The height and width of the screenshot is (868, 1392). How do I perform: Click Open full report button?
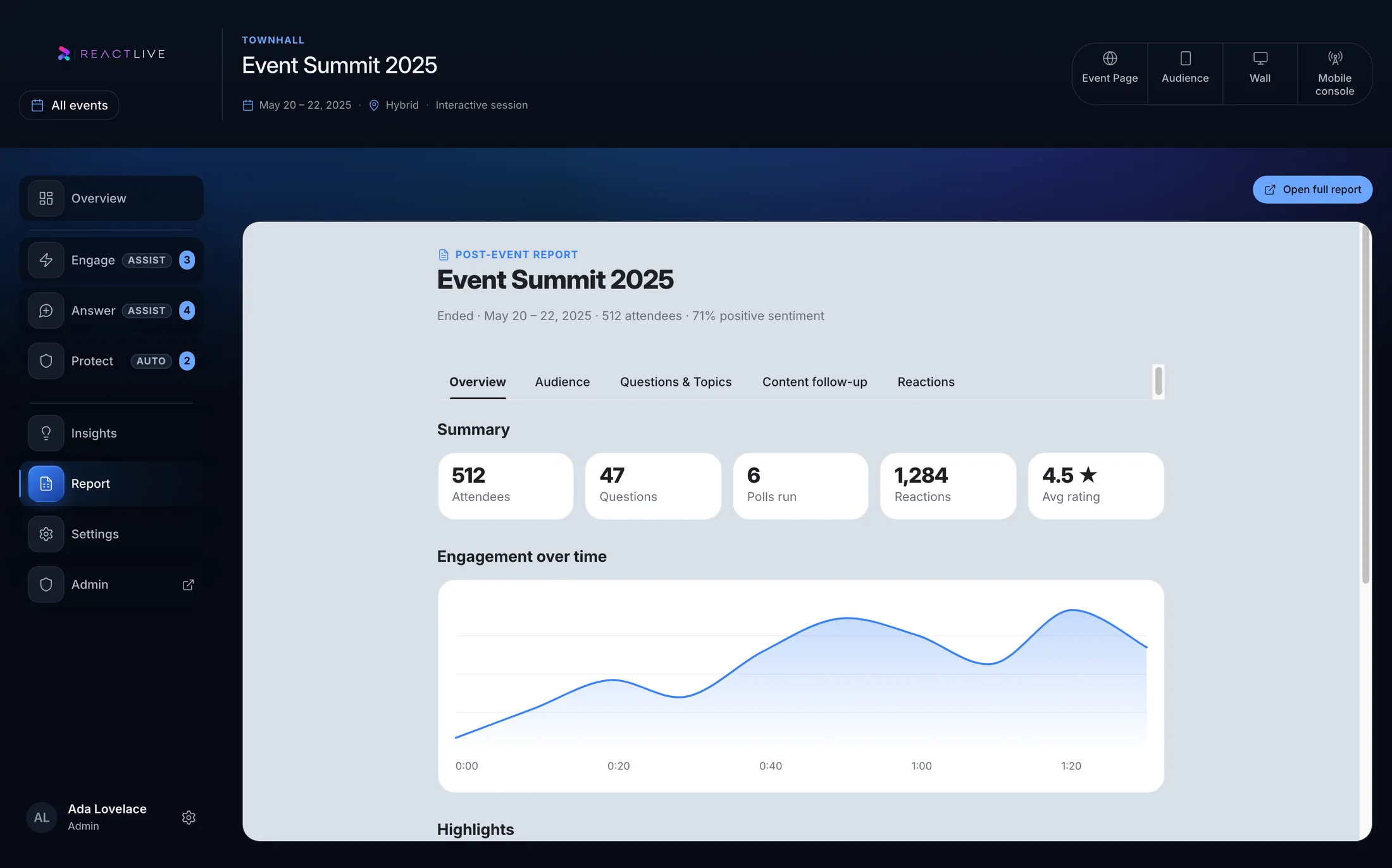point(1312,190)
